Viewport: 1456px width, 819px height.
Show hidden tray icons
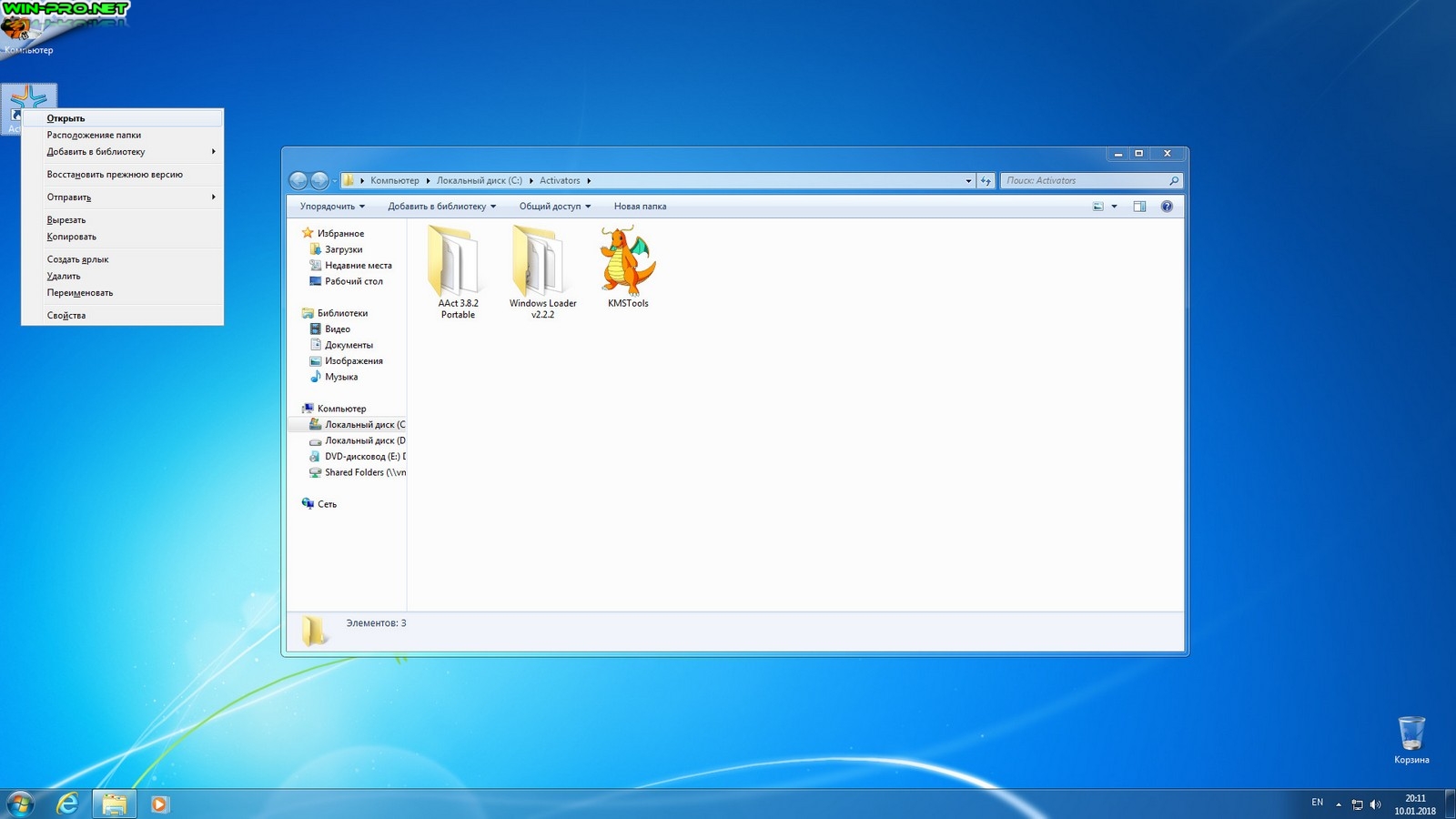coord(1339,804)
